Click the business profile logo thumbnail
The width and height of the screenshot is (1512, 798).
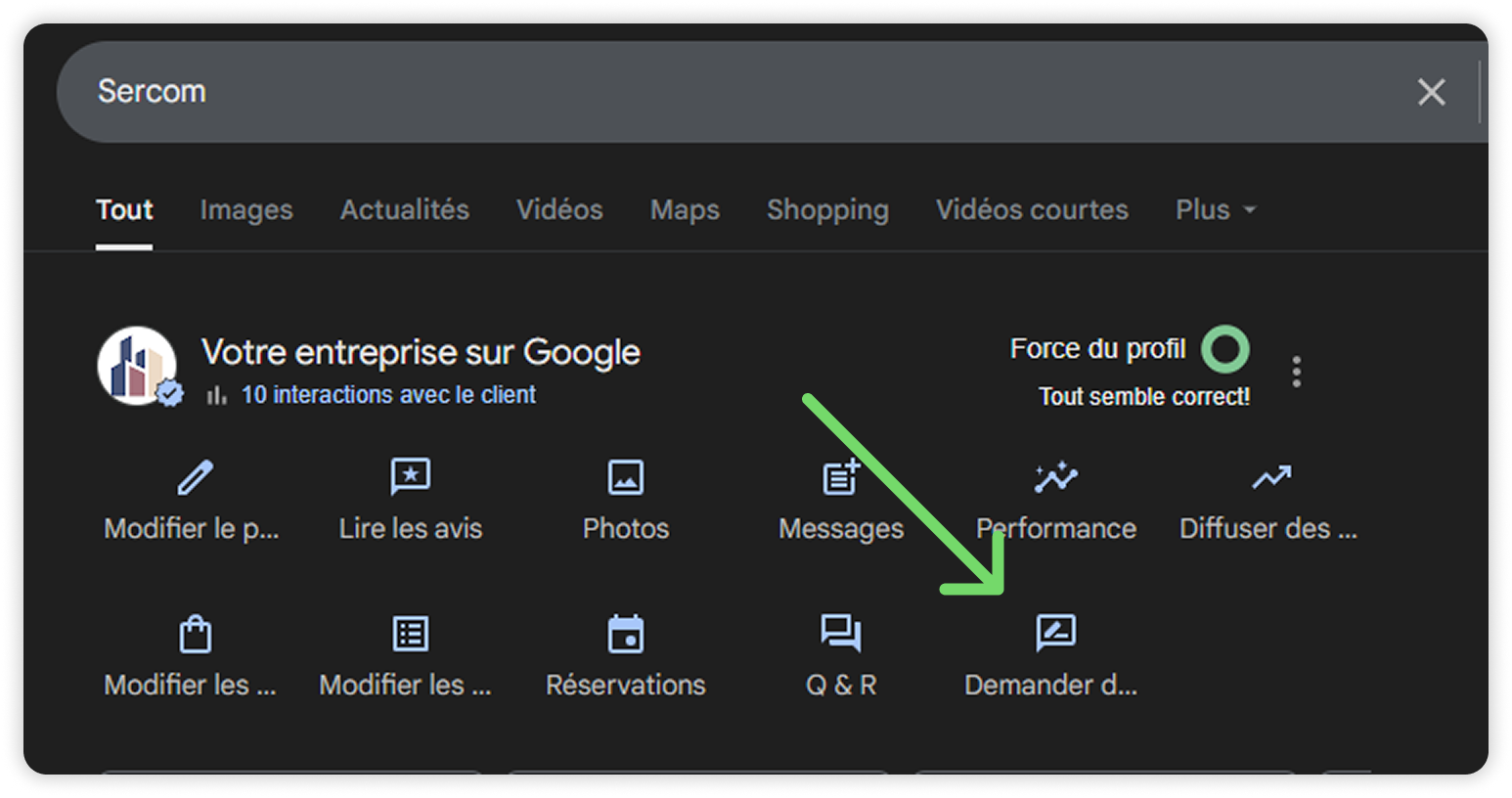tap(137, 366)
